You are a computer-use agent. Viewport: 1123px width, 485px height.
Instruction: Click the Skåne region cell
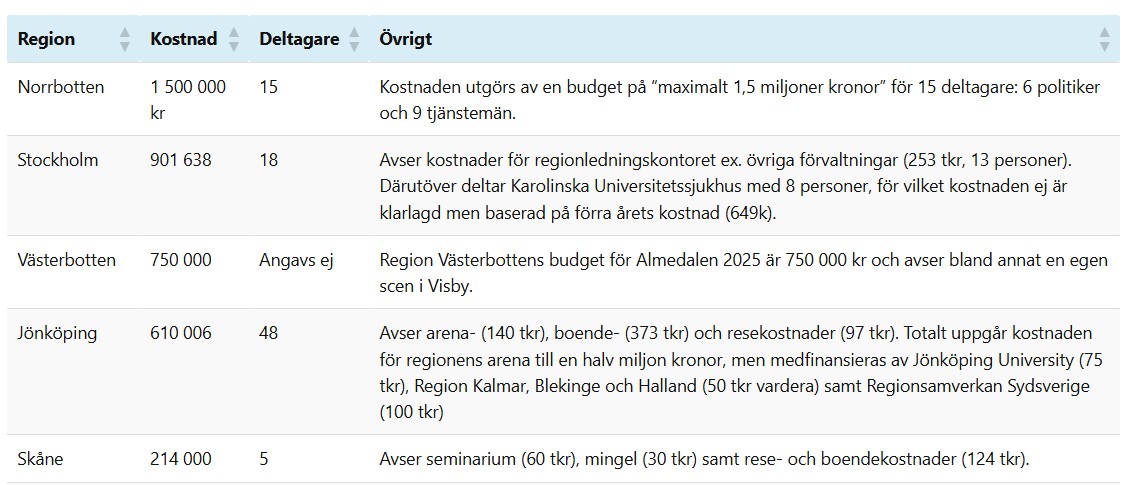(x=42, y=459)
